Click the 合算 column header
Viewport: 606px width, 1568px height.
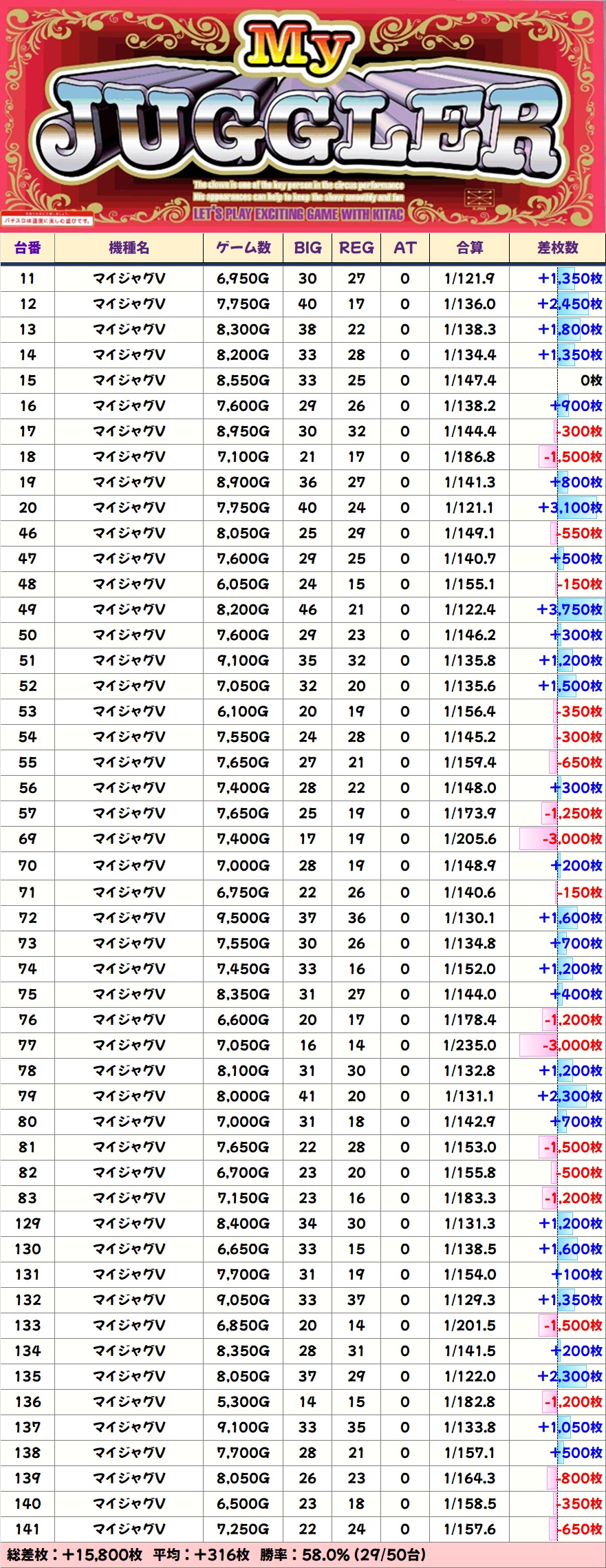point(470,248)
